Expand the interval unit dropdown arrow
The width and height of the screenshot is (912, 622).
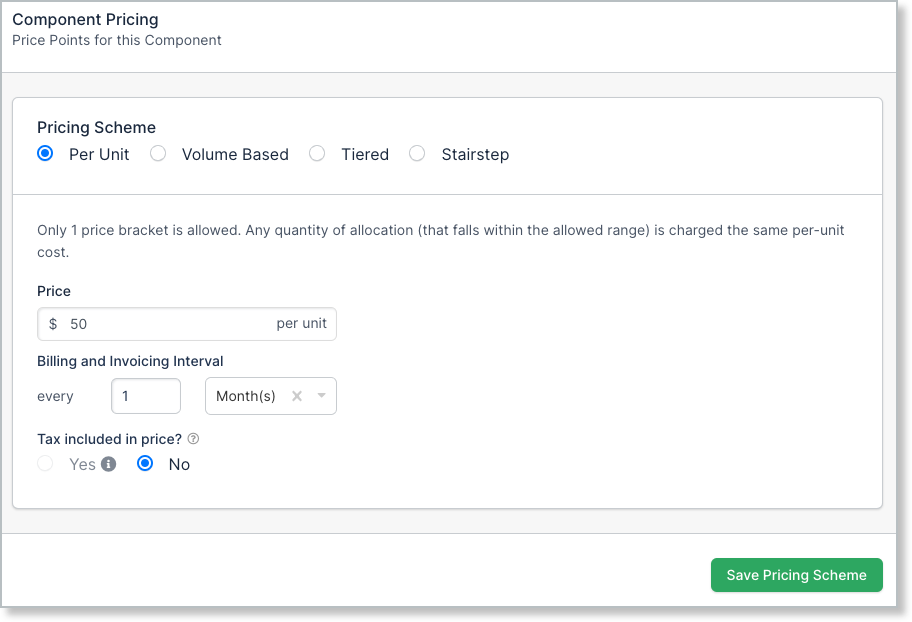[322, 396]
